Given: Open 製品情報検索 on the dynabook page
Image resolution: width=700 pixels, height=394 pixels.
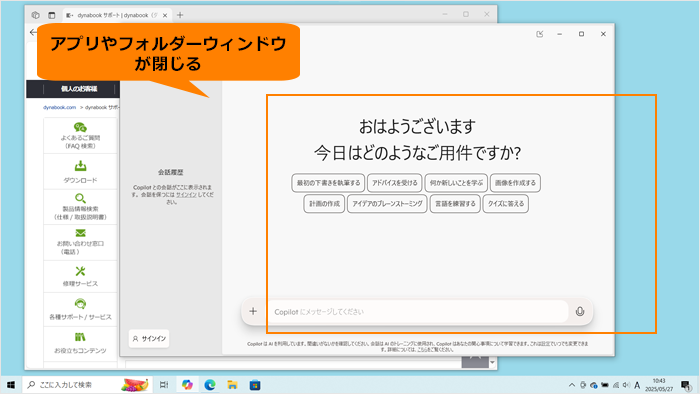Looking at the screenshot, I should (x=80, y=207).
